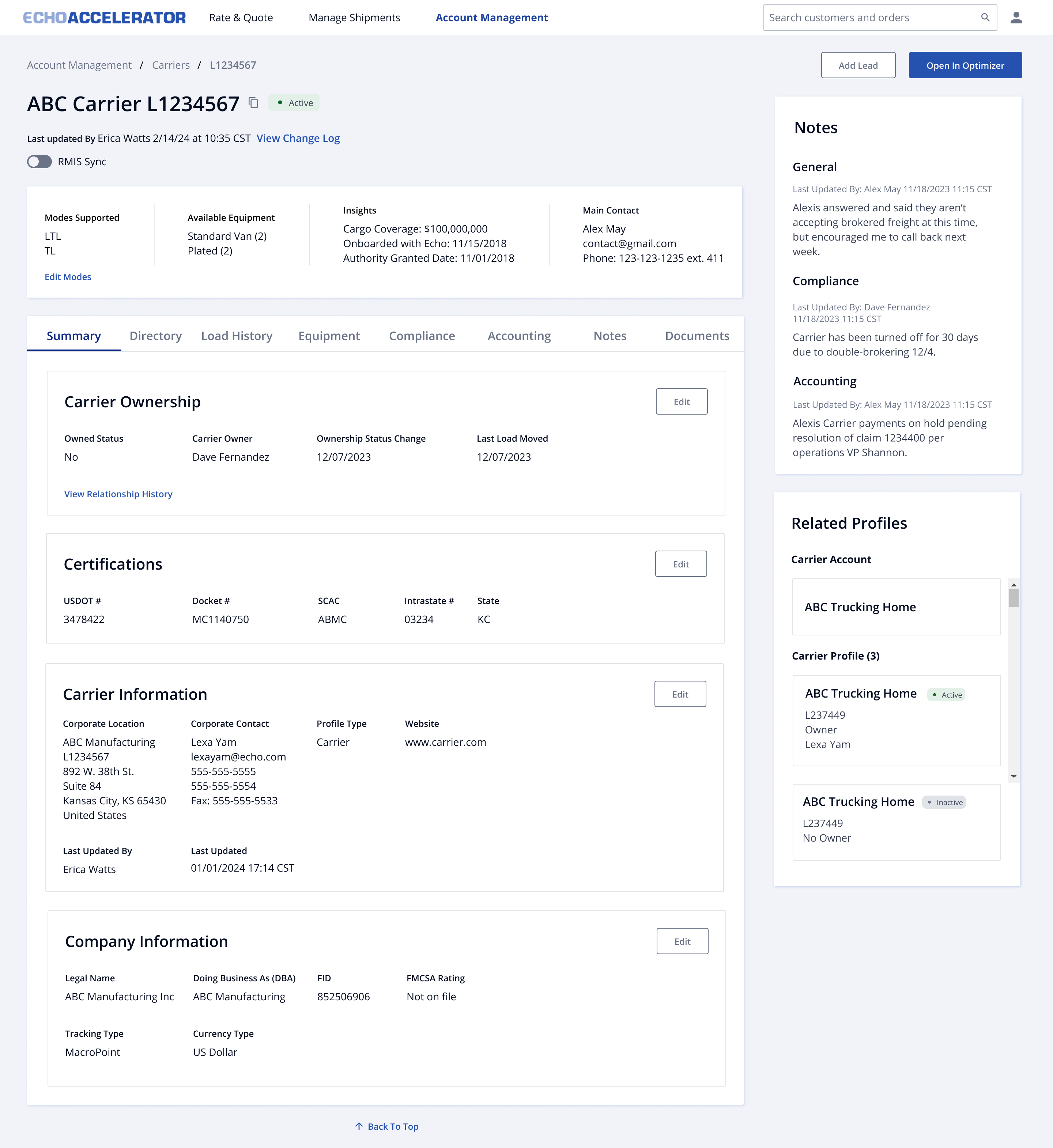Click the Echo Accelerator logo
Image resolution: width=1053 pixels, height=1148 pixels.
click(105, 17)
